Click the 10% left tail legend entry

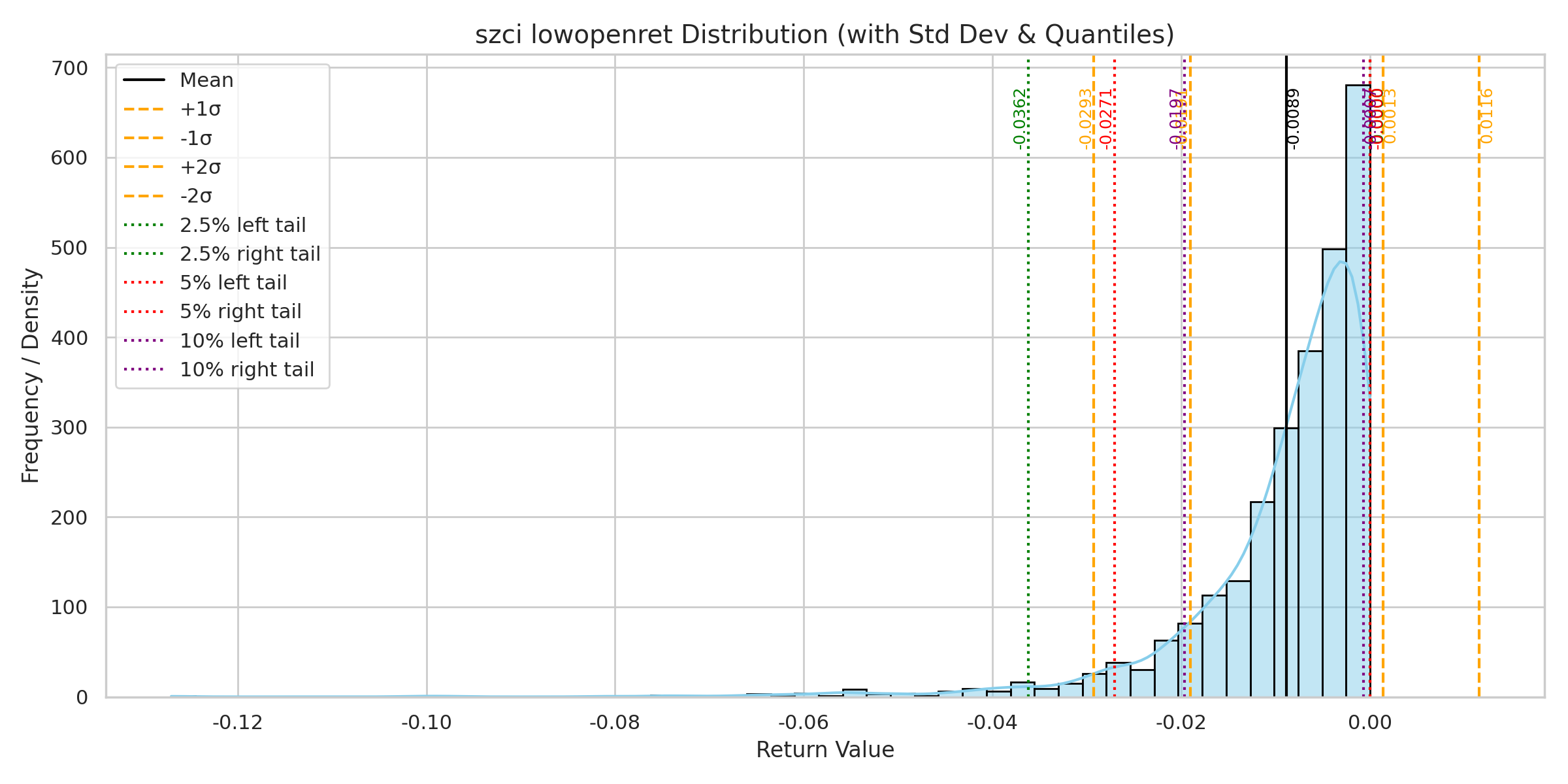239,340
